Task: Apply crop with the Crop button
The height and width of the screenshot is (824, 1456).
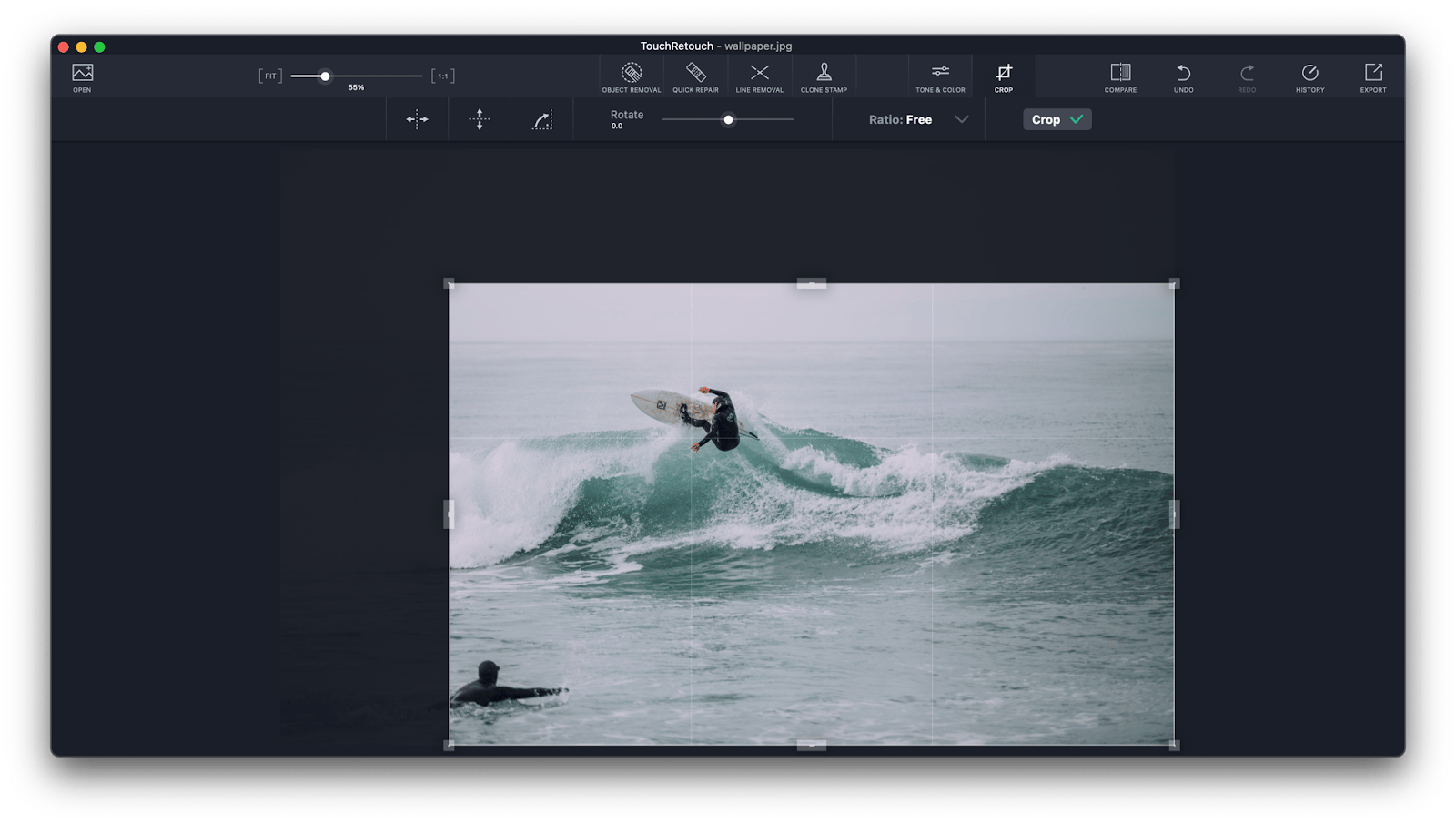Action: (x=1057, y=119)
